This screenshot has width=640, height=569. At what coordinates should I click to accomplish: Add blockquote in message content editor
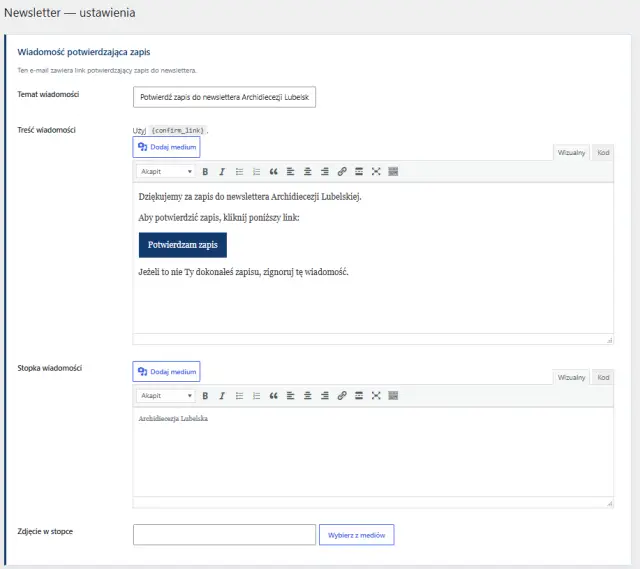273,171
